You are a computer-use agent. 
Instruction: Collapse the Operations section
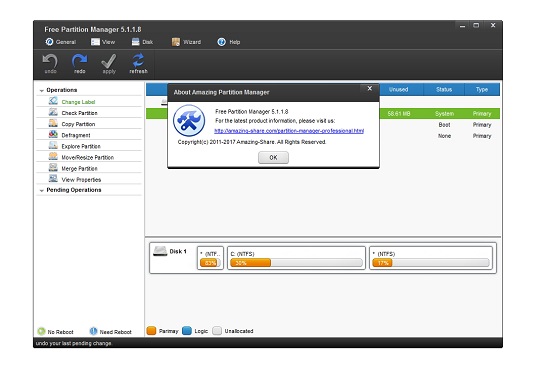(41, 90)
